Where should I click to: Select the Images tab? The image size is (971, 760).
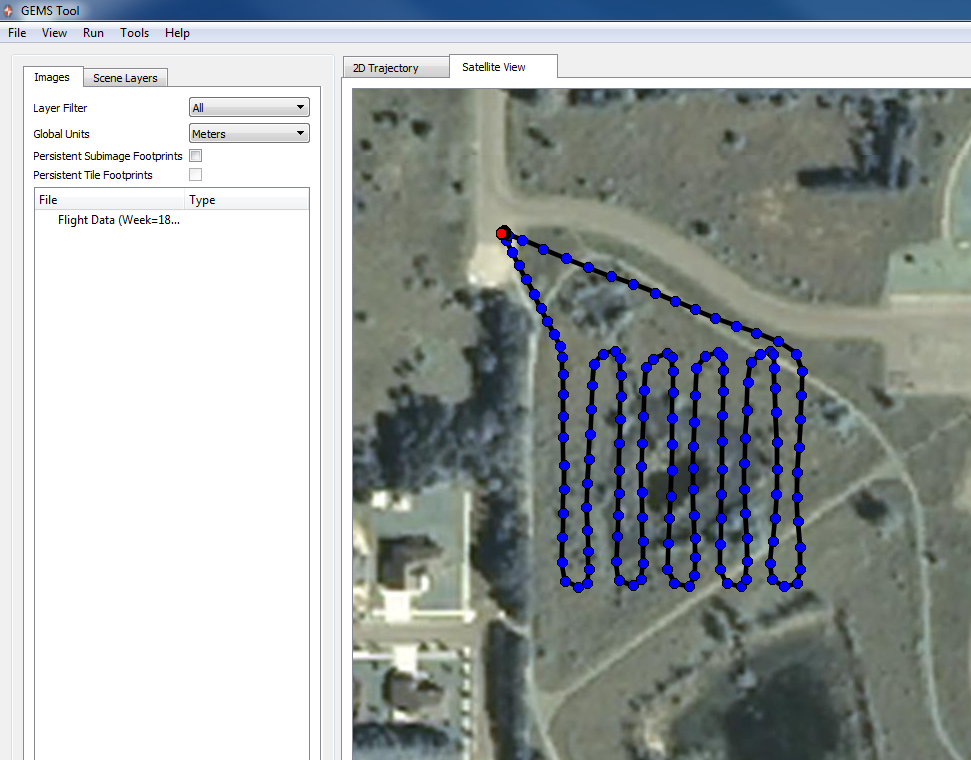click(x=53, y=77)
